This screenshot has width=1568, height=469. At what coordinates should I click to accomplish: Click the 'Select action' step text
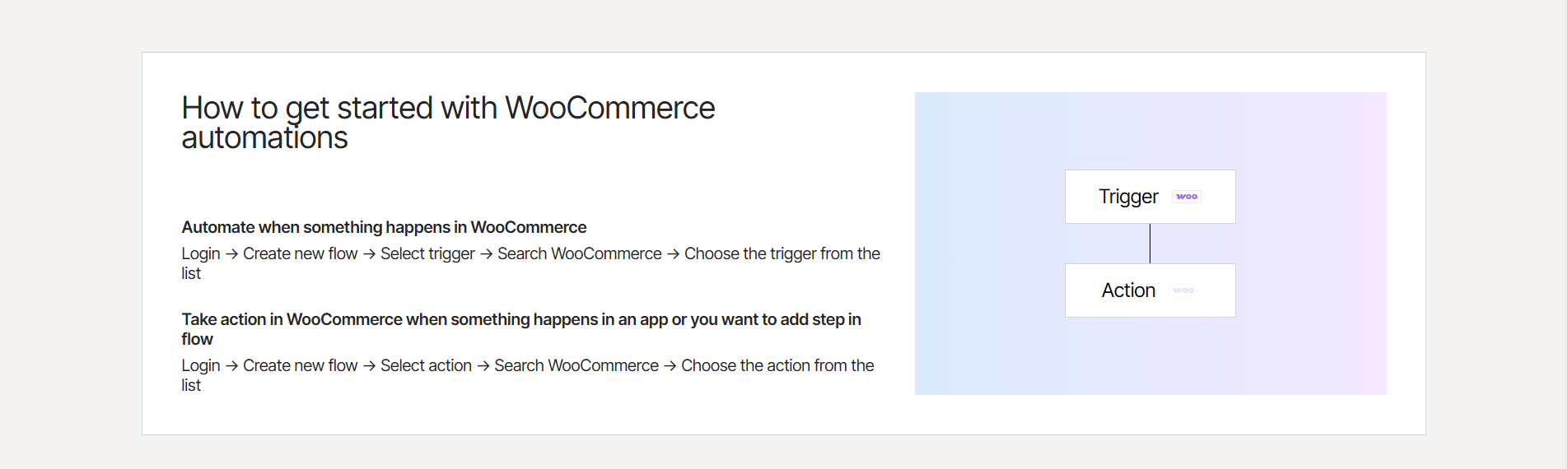tap(426, 365)
